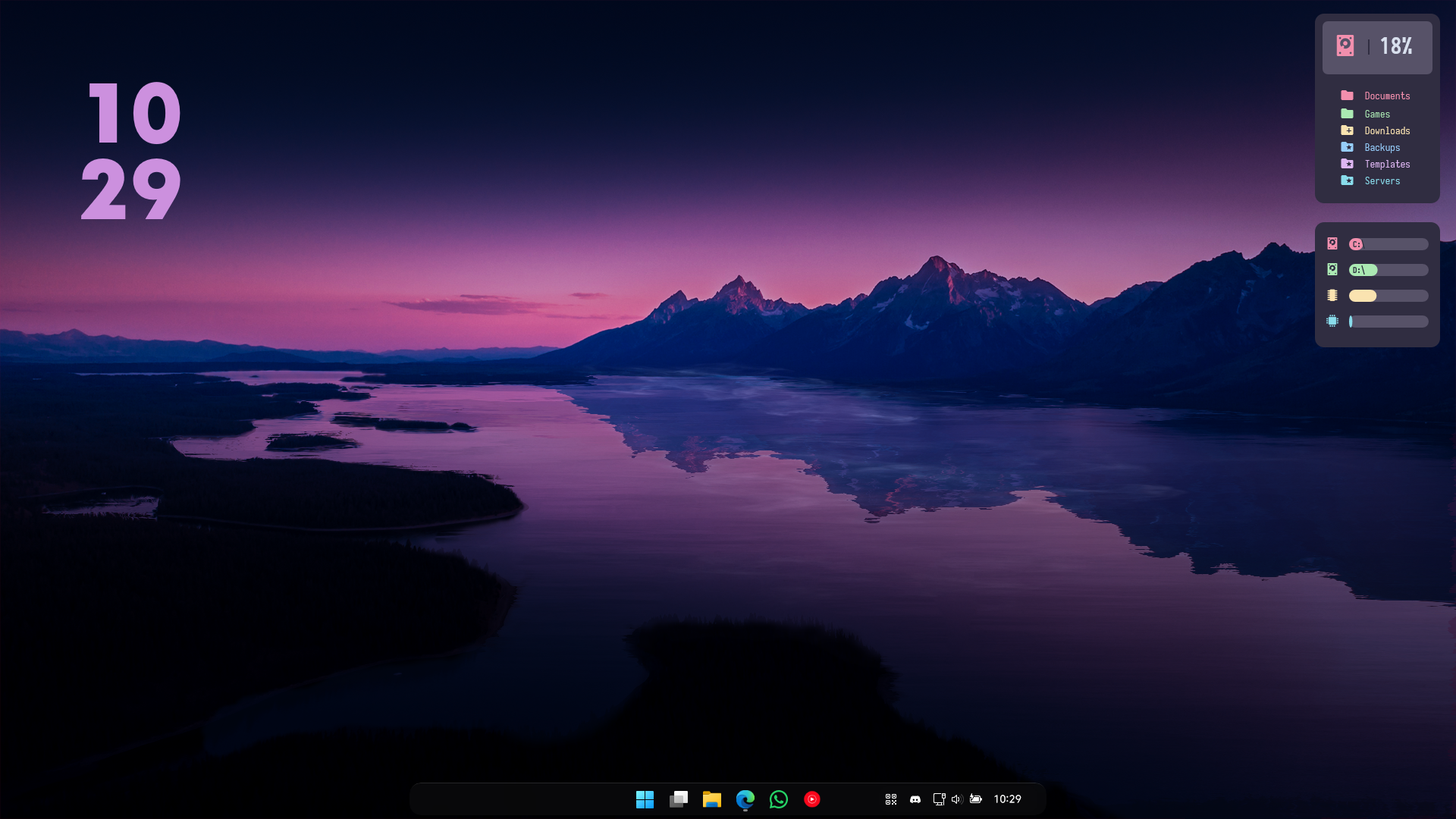Open the Windows Start menu
1456x819 pixels.
(x=645, y=799)
